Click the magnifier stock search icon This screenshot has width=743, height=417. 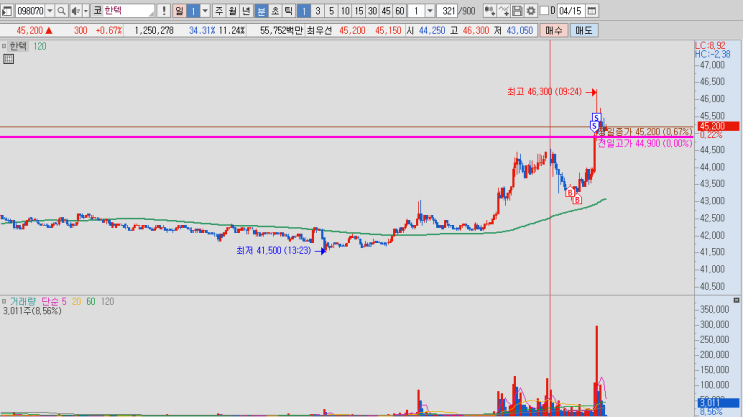click(x=62, y=10)
